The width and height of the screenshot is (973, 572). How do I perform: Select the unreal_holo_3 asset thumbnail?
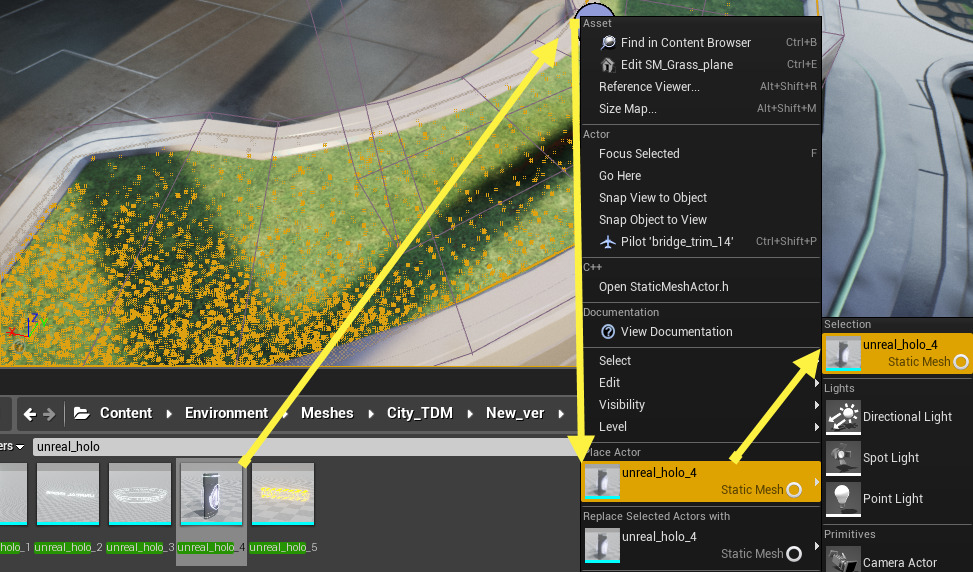click(x=140, y=494)
